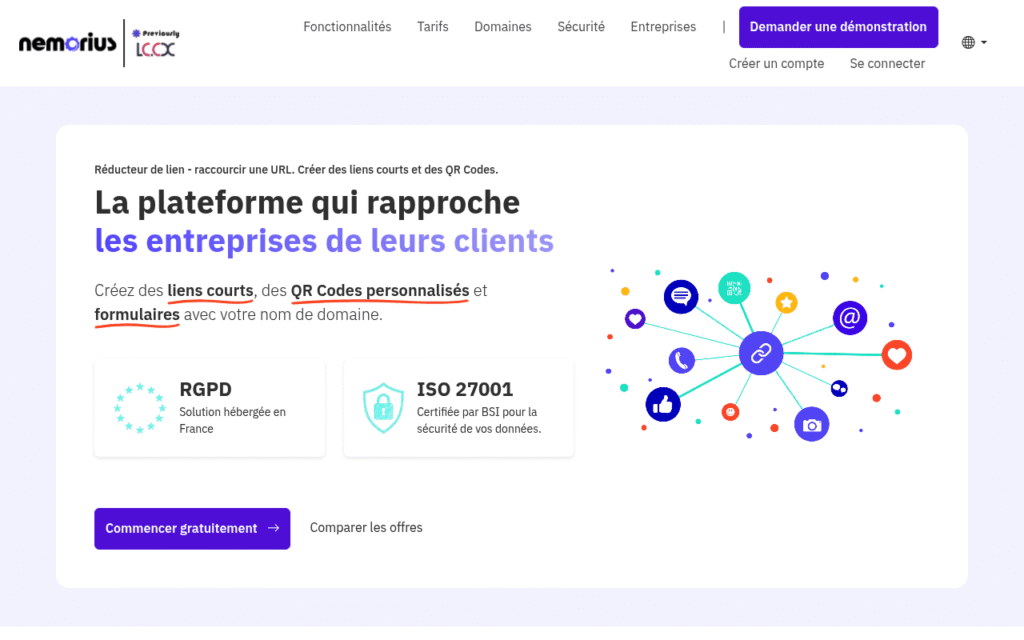Click the central chain link icon
Screen dimensions: 1024x640
761,353
